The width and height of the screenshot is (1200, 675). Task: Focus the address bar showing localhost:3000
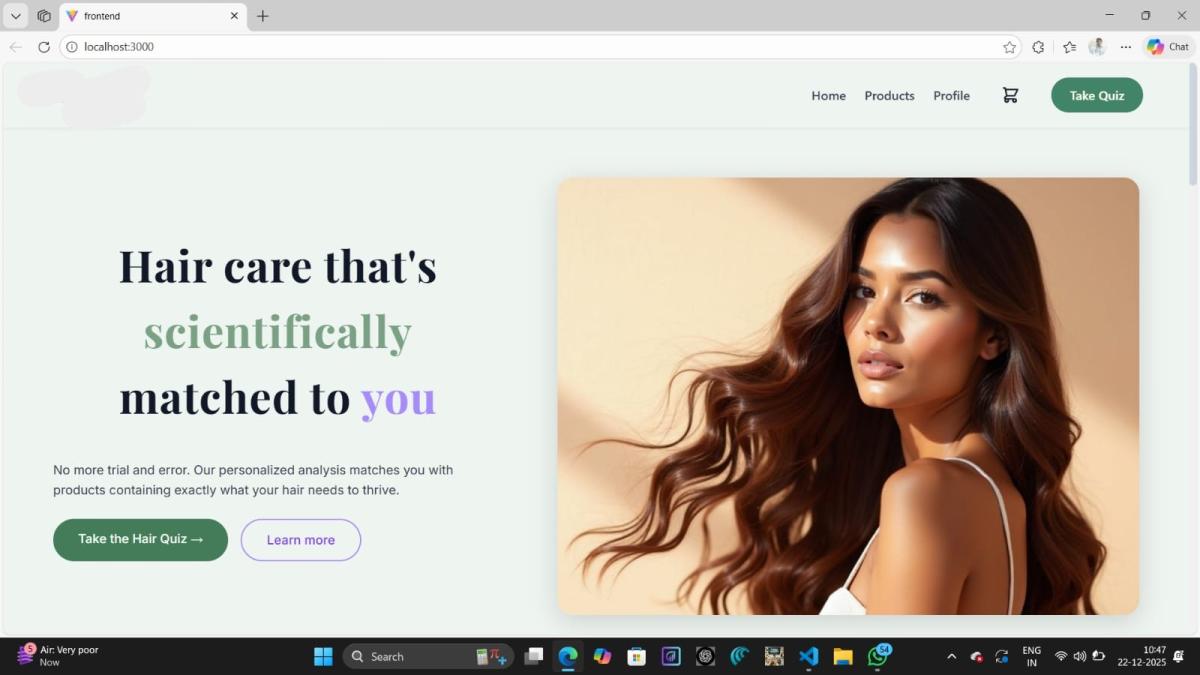point(500,47)
